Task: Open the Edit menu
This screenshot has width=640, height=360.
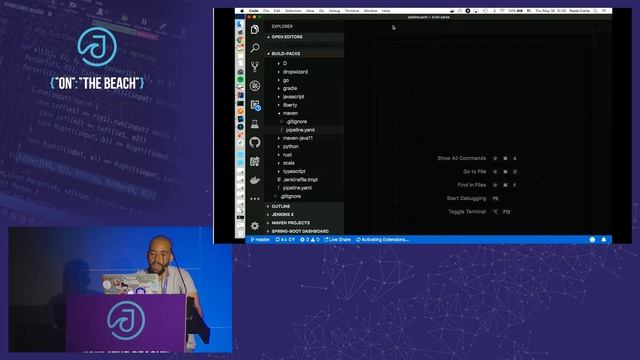Action: point(277,11)
